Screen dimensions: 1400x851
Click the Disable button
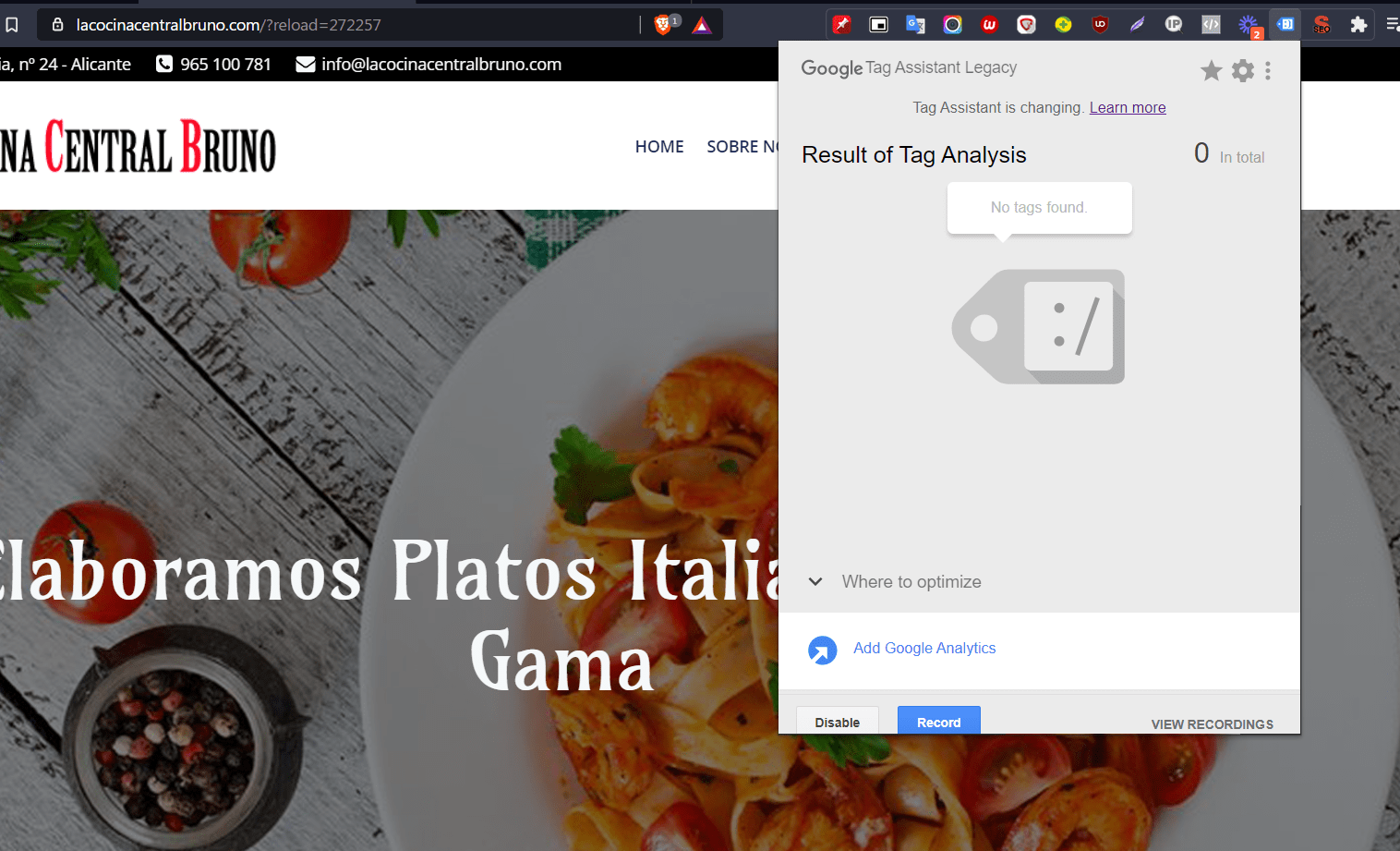coord(838,721)
